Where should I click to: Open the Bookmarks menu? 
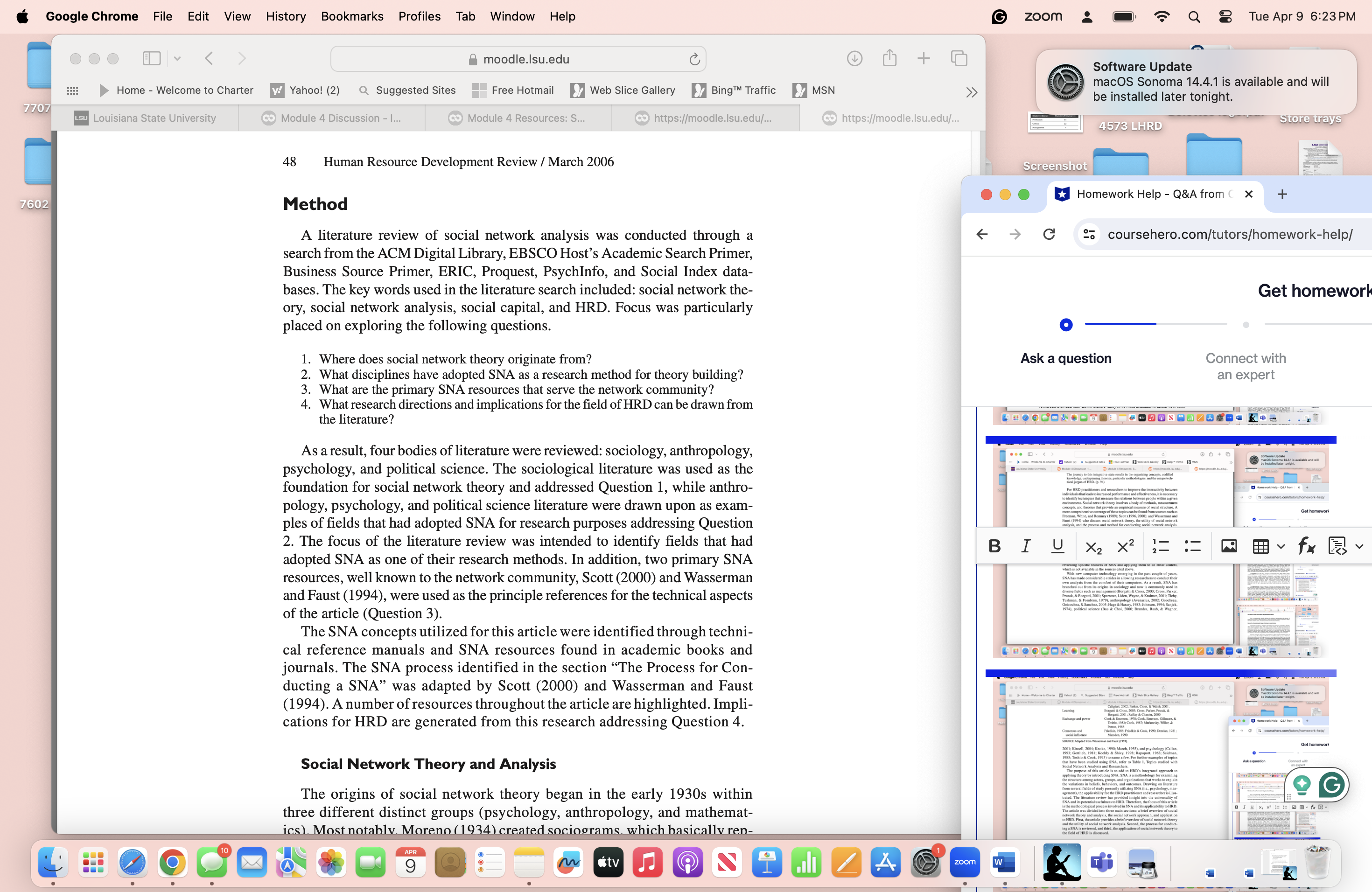[352, 16]
